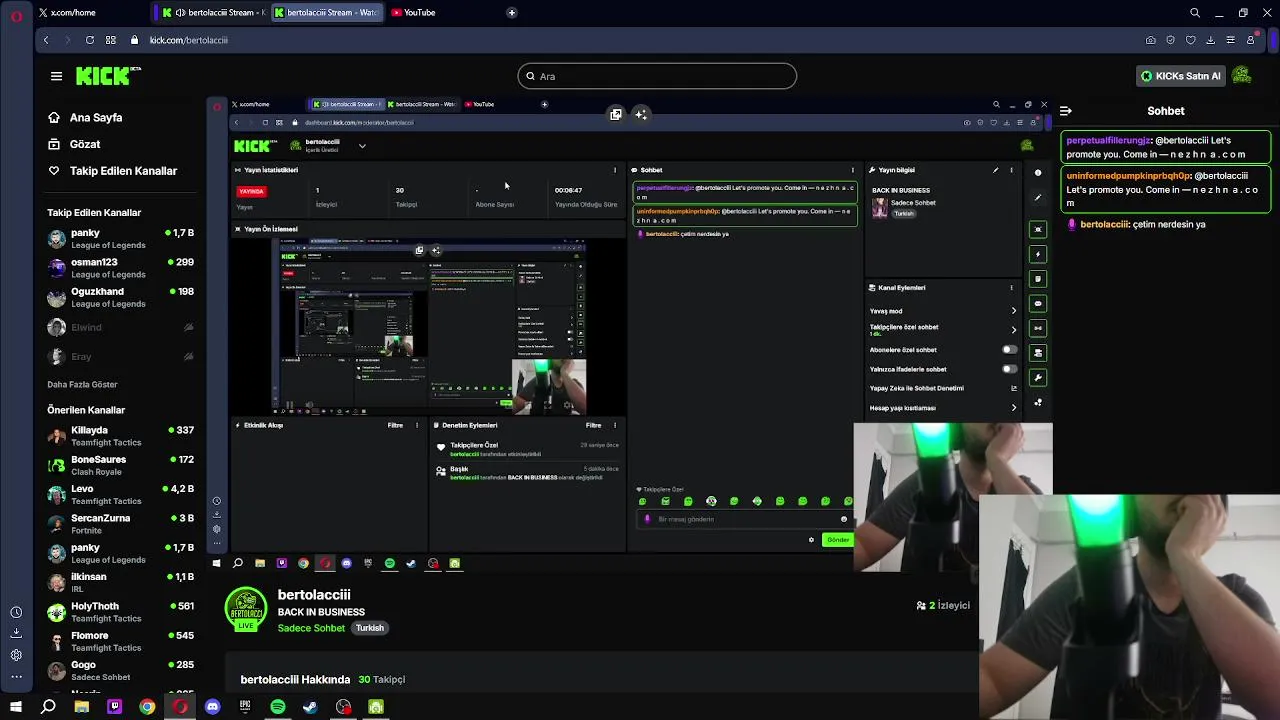Click the 2 İzleyici viewer count
This screenshot has height=720, width=1280.
point(943,605)
